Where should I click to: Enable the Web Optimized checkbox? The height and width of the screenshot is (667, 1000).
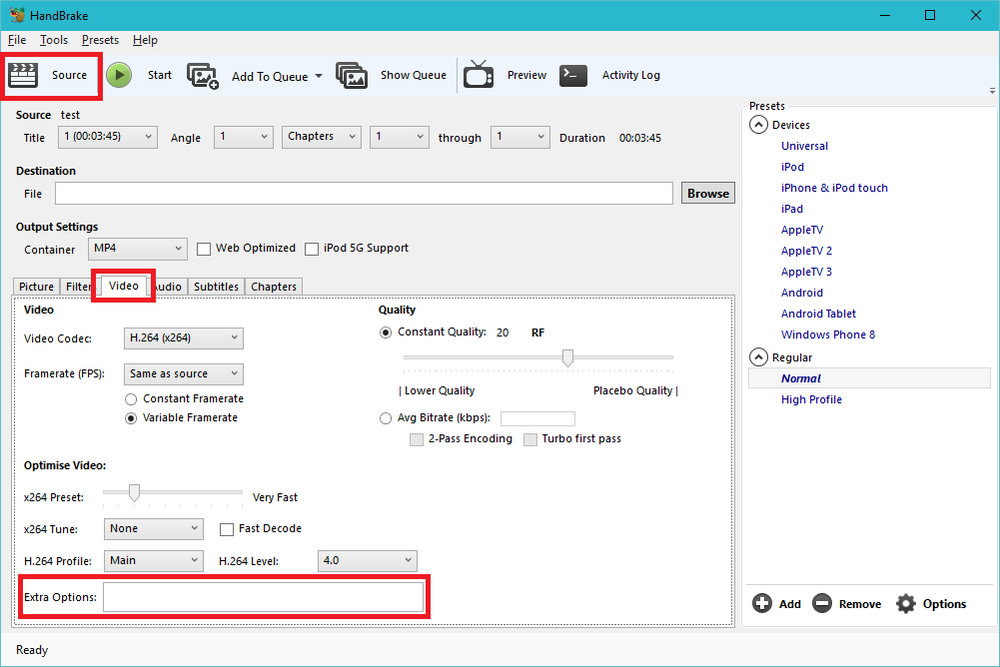[x=204, y=248]
